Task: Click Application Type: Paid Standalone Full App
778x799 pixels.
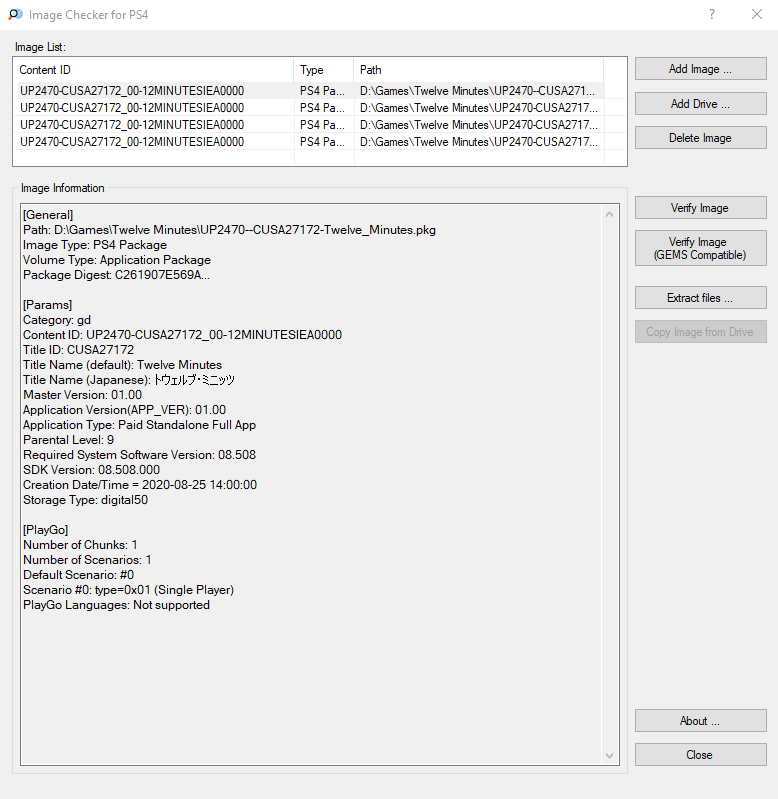Action: 139,425
